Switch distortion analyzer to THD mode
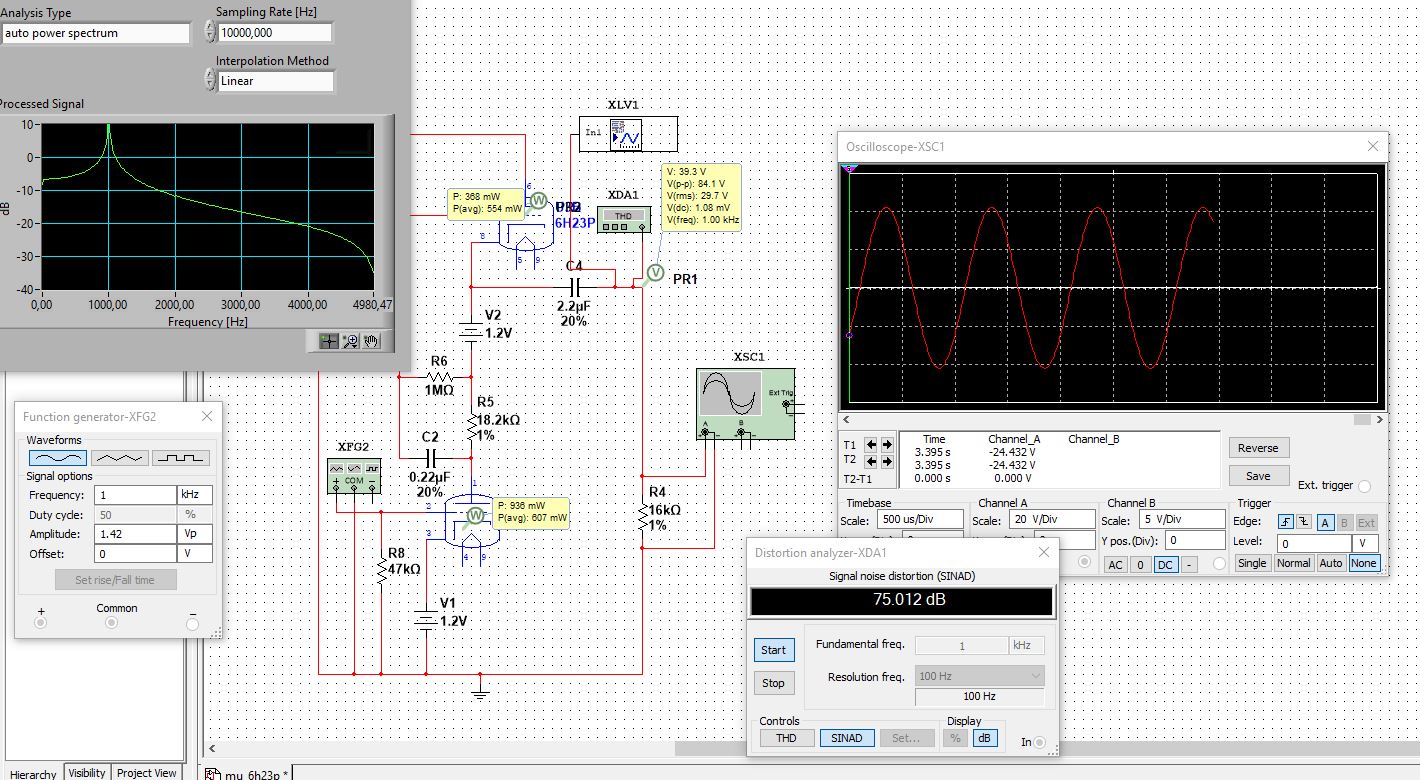 (786, 738)
